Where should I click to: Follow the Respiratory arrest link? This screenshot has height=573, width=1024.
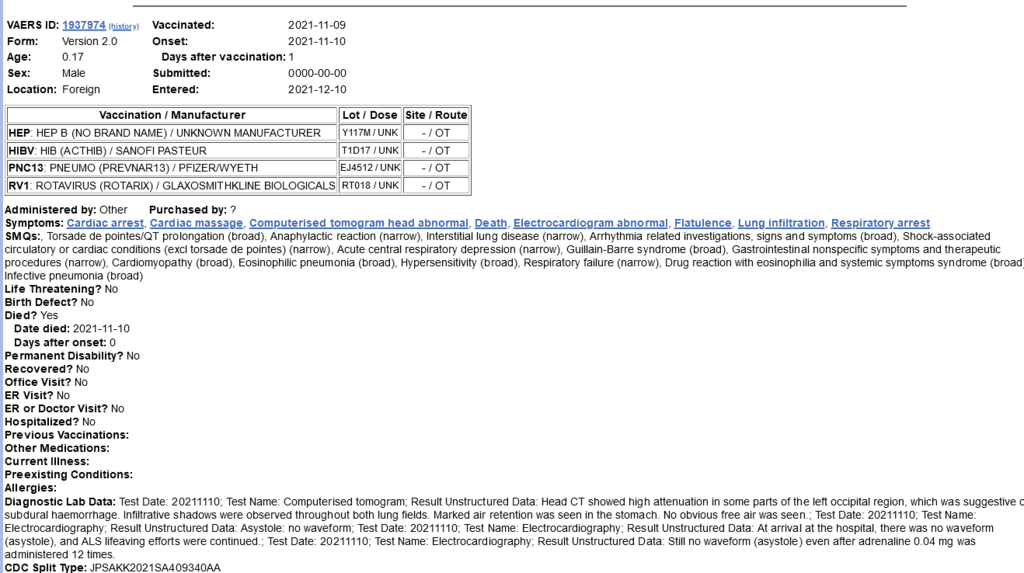tap(880, 223)
